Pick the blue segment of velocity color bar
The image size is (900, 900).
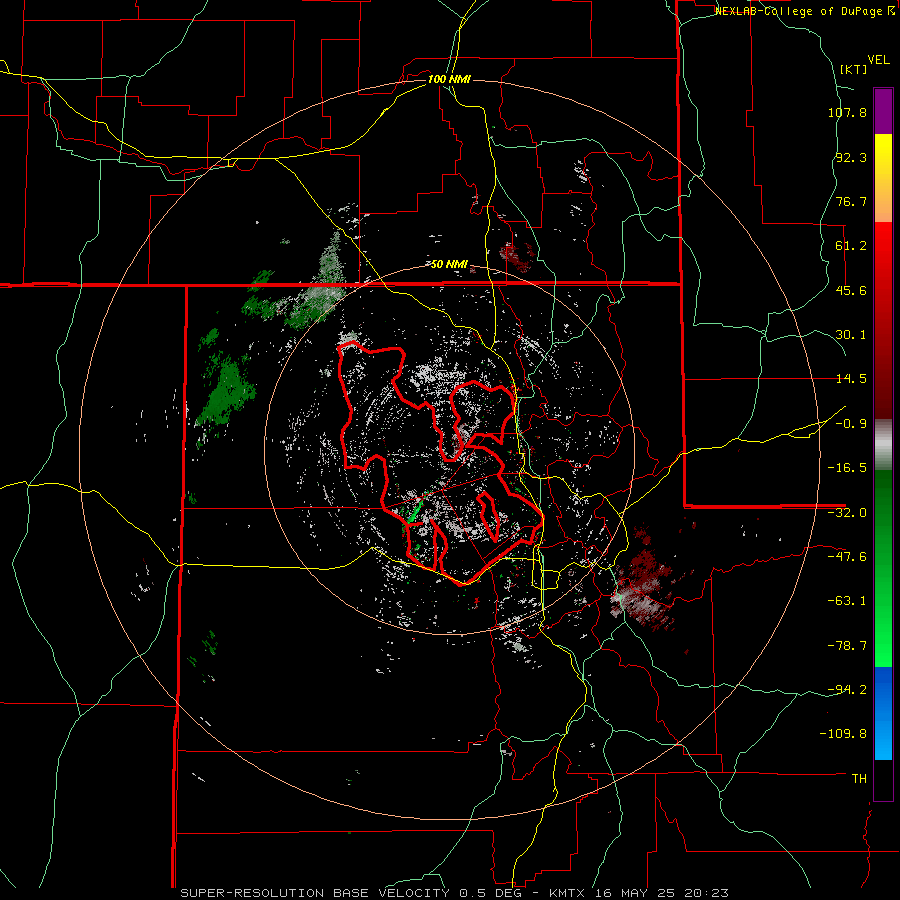click(x=883, y=713)
